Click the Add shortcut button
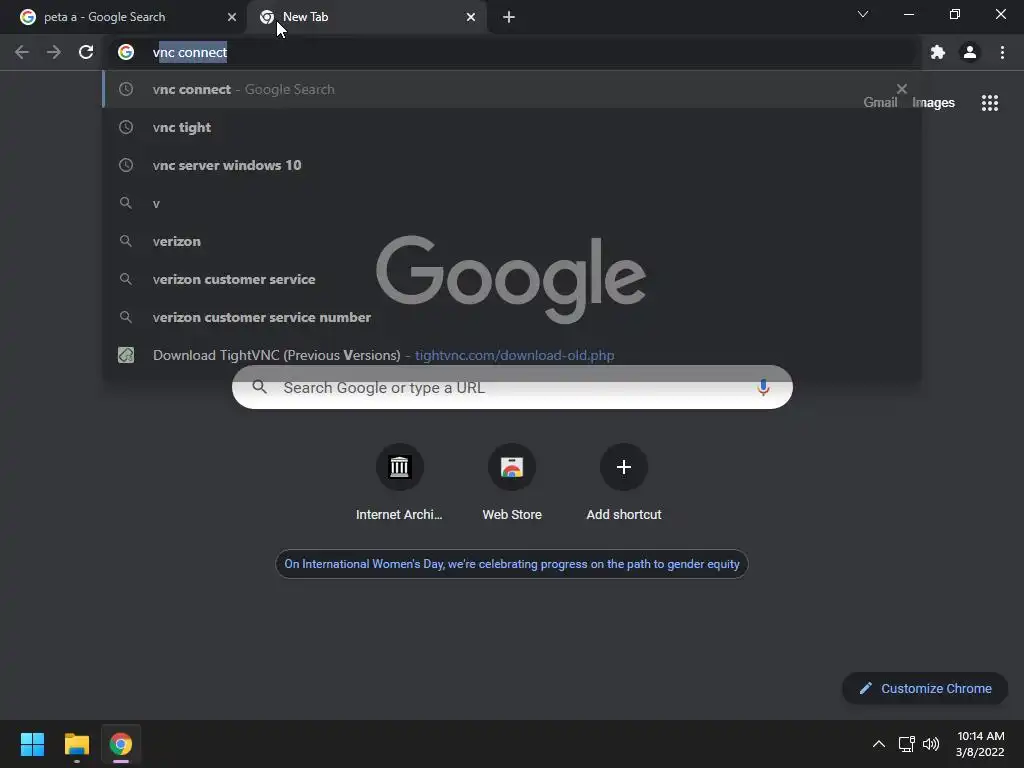Image resolution: width=1024 pixels, height=768 pixels. point(624,482)
